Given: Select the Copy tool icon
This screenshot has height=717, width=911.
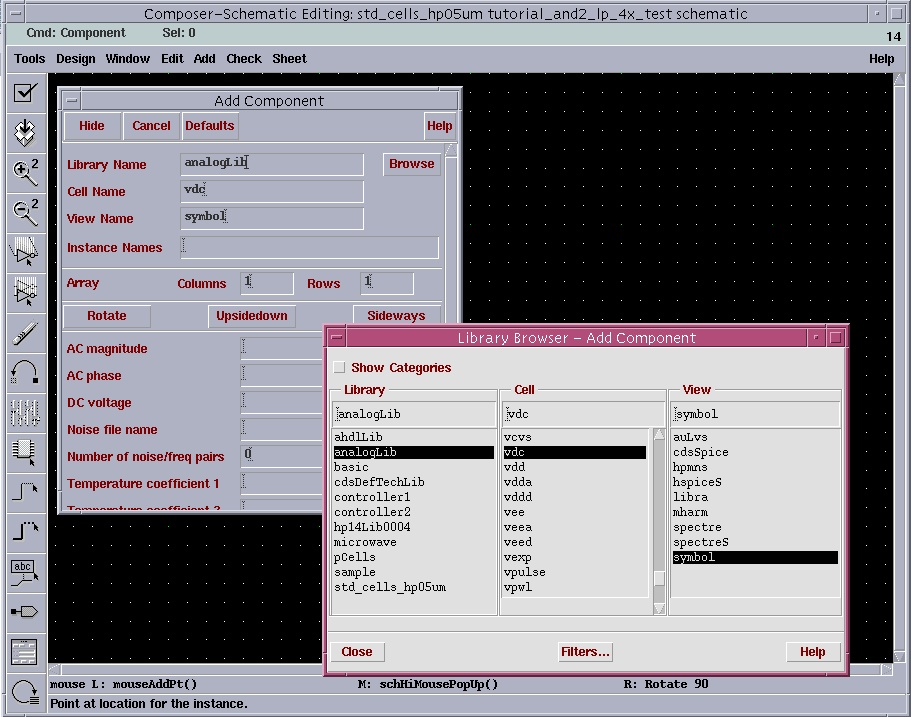Looking at the screenshot, I should point(25,292).
